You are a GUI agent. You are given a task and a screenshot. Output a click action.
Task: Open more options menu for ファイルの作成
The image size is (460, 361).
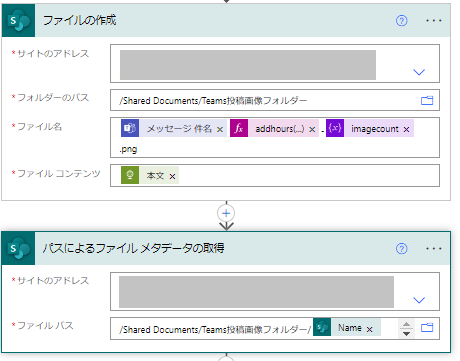[x=434, y=21]
